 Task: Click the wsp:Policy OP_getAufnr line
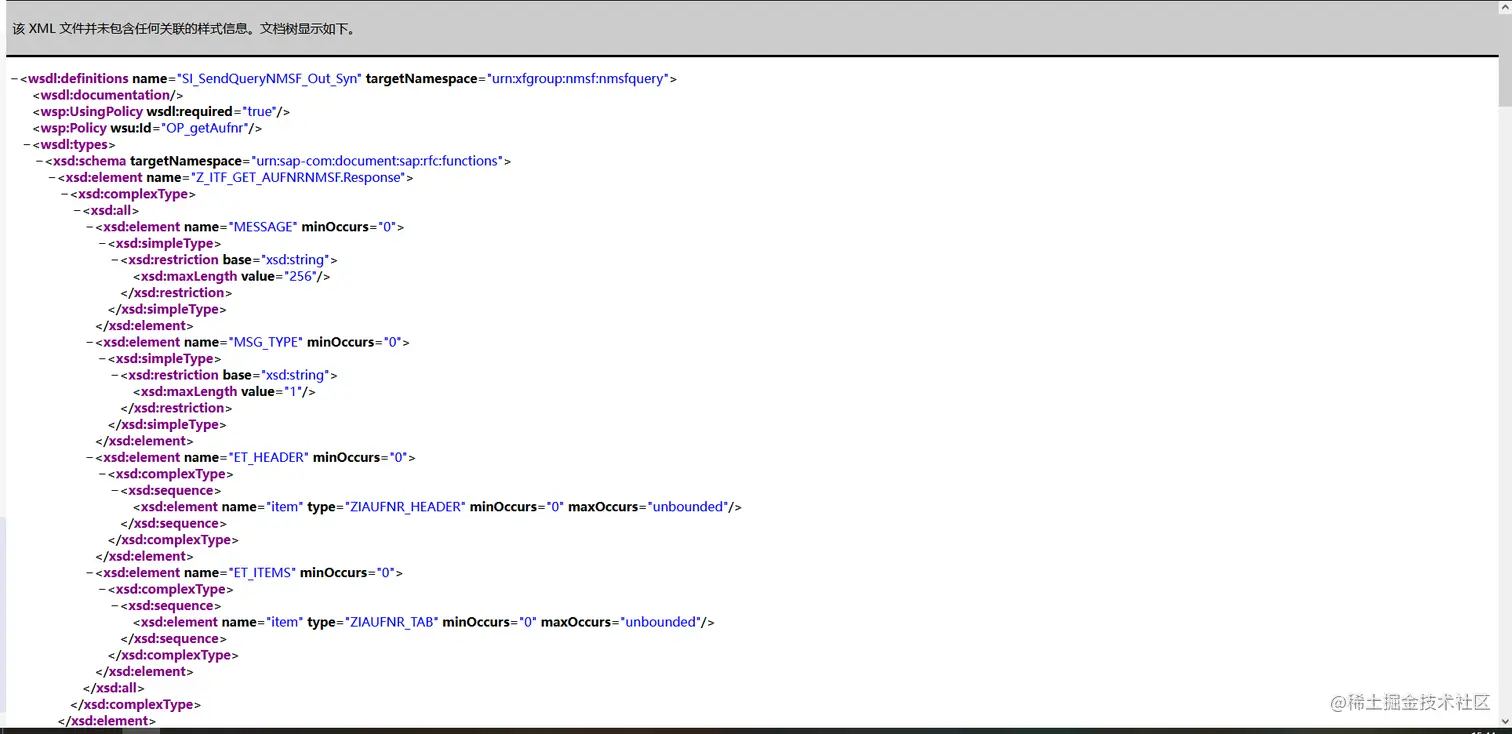pyautogui.click(x=148, y=128)
